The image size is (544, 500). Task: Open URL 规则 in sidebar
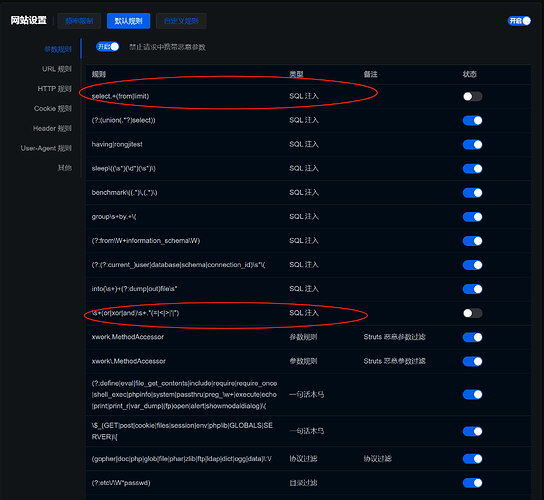[57, 69]
